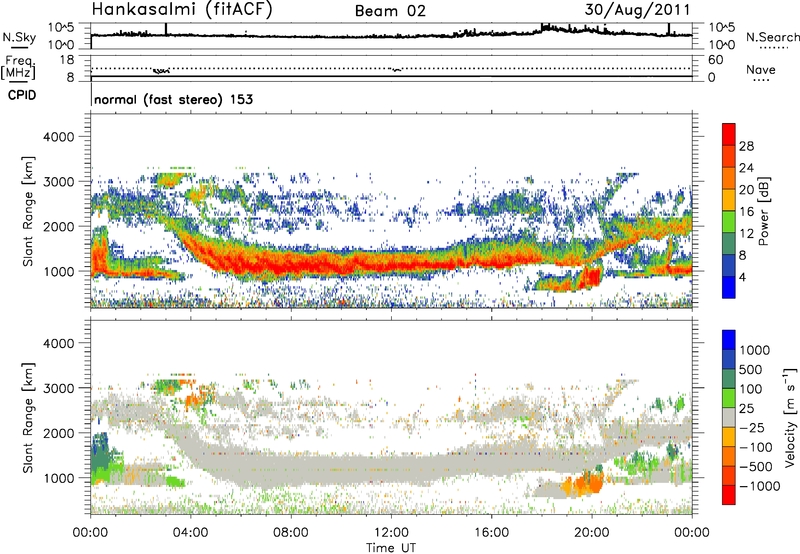The image size is (800, 554).
Task: Click the 'Time UT' axis label
Action: (x=391, y=548)
